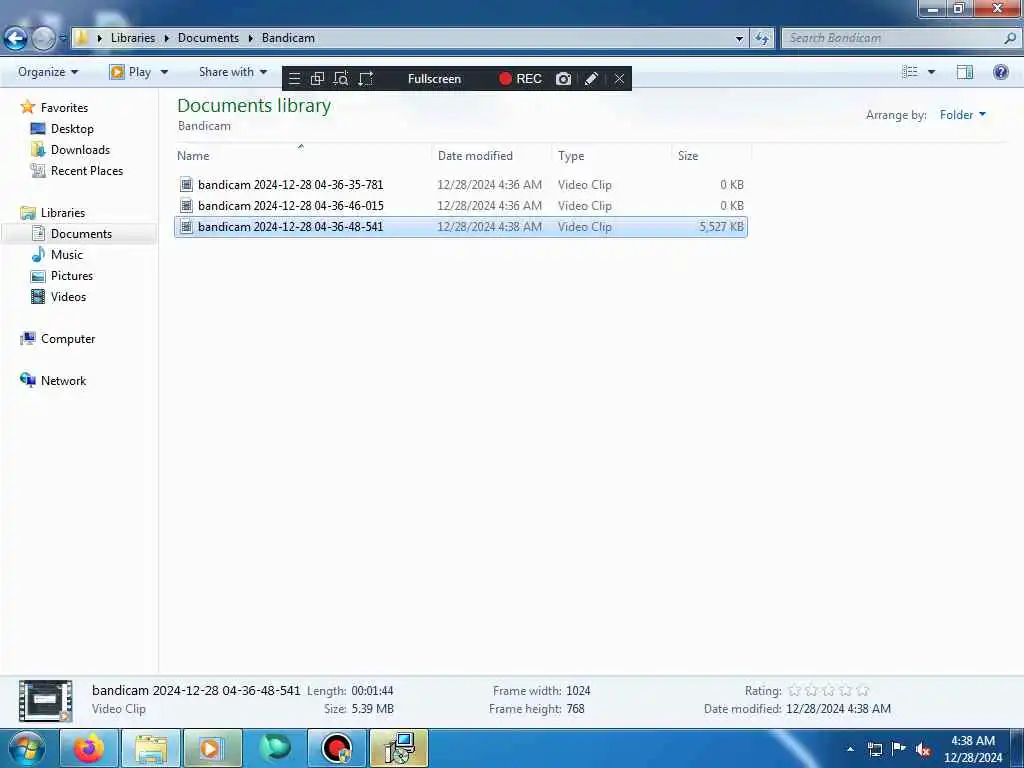The height and width of the screenshot is (768, 1024).
Task: Open the Action Center flag icon
Action: (899, 749)
